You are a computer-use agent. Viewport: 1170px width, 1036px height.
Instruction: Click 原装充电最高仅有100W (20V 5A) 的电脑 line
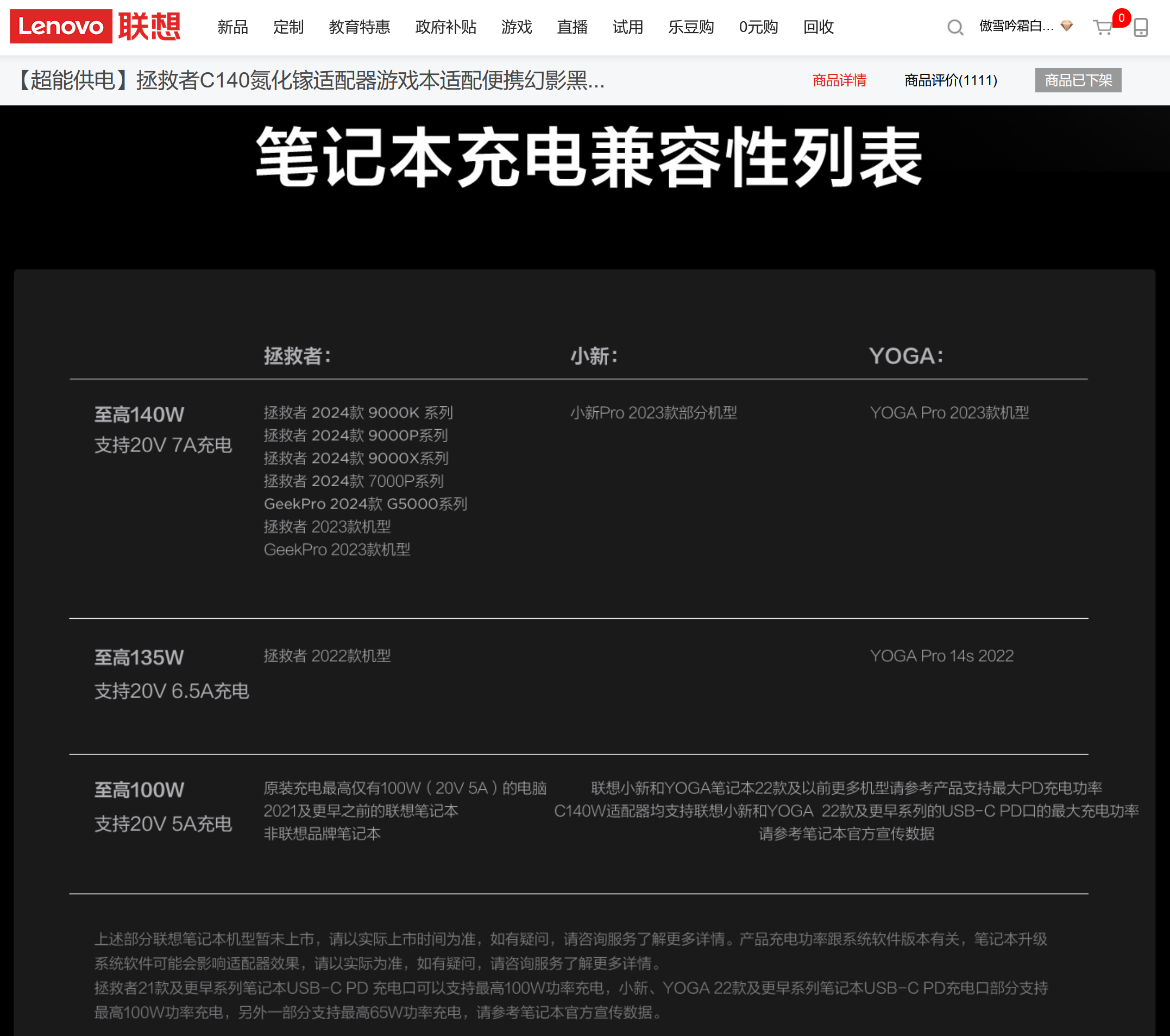(405, 788)
